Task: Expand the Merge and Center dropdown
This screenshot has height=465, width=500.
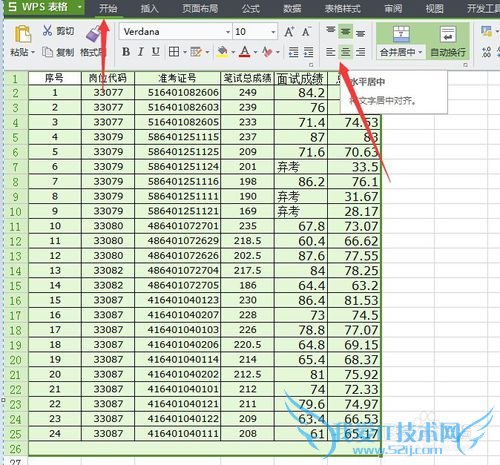Action: coord(420,52)
